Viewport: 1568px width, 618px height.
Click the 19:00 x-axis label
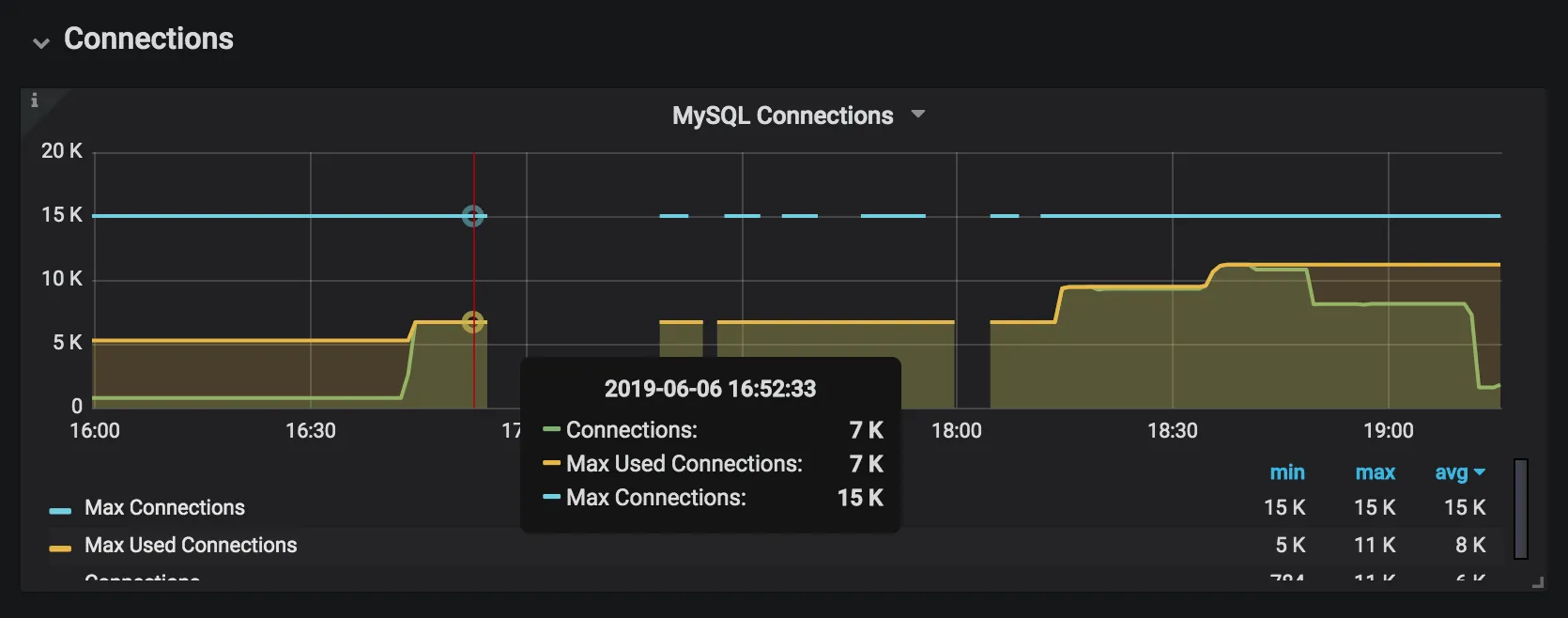tap(1389, 431)
